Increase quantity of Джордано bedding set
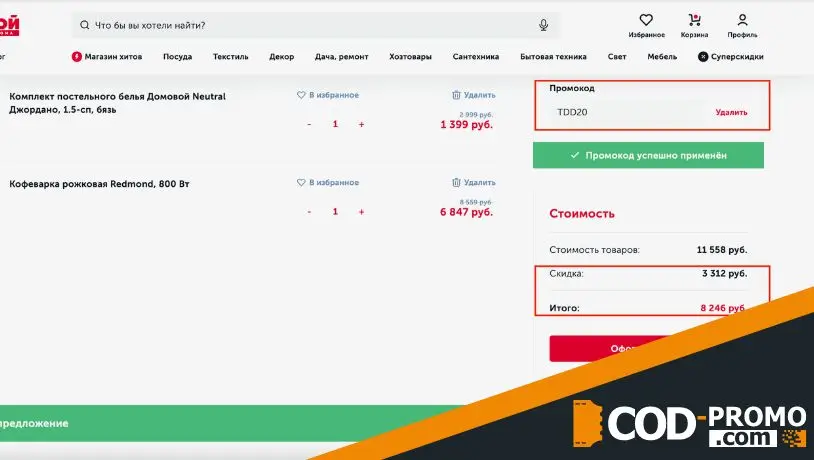The image size is (814, 460). (x=361, y=125)
